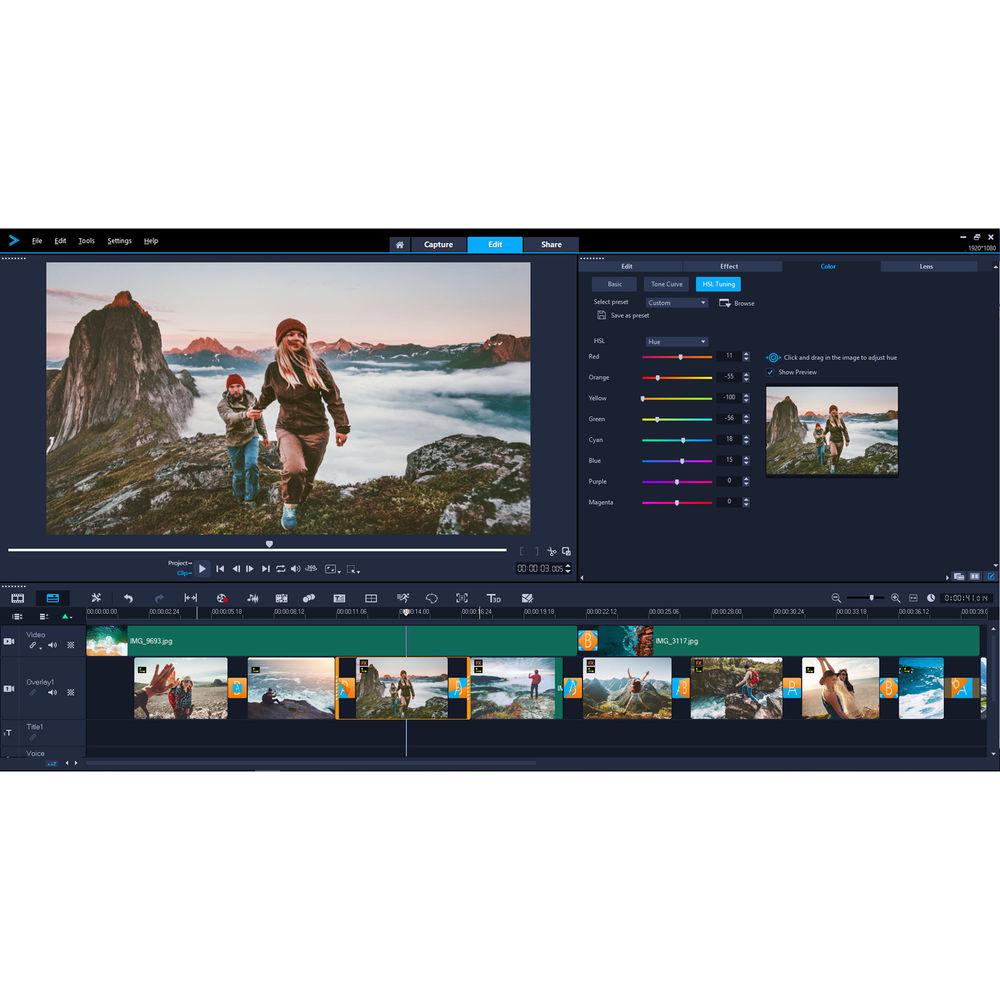The height and width of the screenshot is (1000, 1000).
Task: Mute the Overlay1 track audio
Action: coord(51,691)
